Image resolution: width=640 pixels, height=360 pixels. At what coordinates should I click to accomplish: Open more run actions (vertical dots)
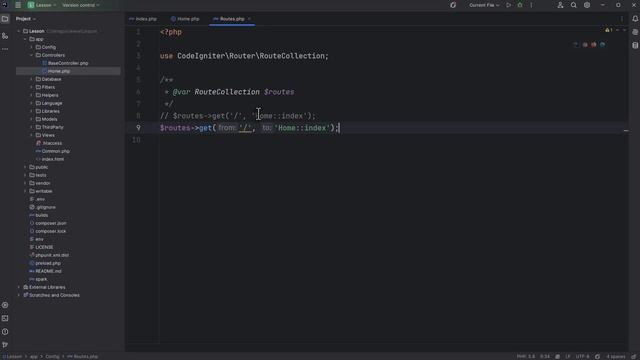[531, 5]
